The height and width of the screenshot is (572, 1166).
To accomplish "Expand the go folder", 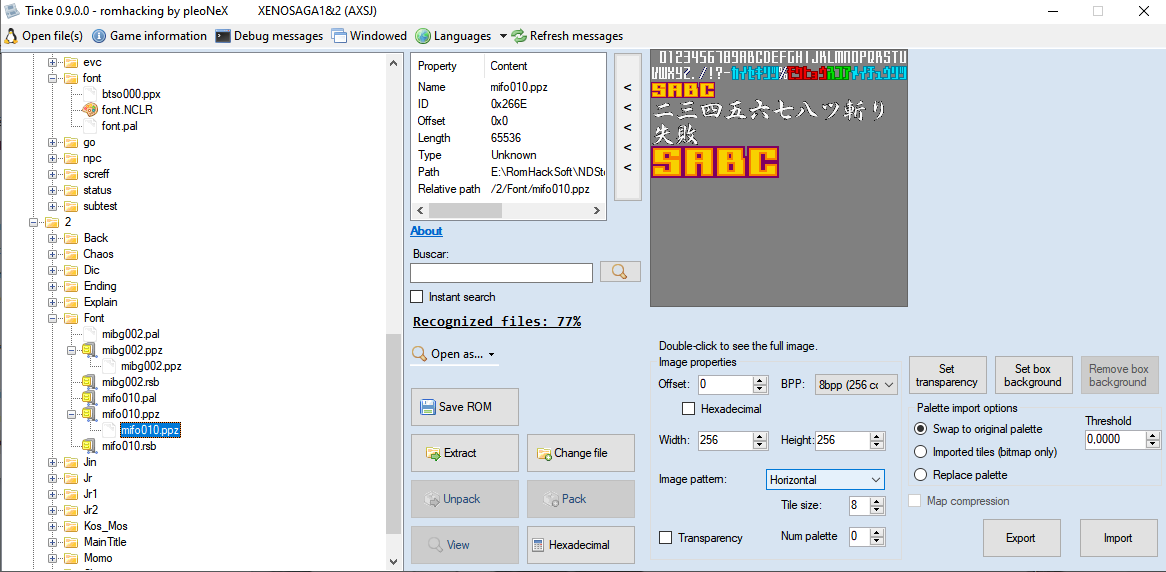I will pos(52,142).
